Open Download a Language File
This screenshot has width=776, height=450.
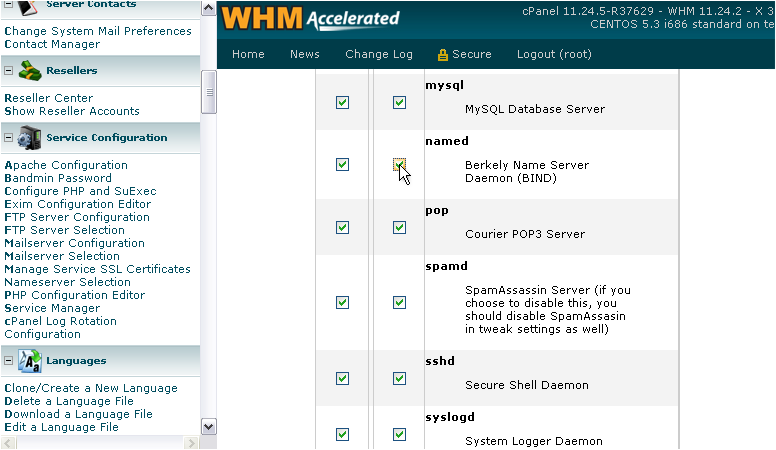(78, 414)
